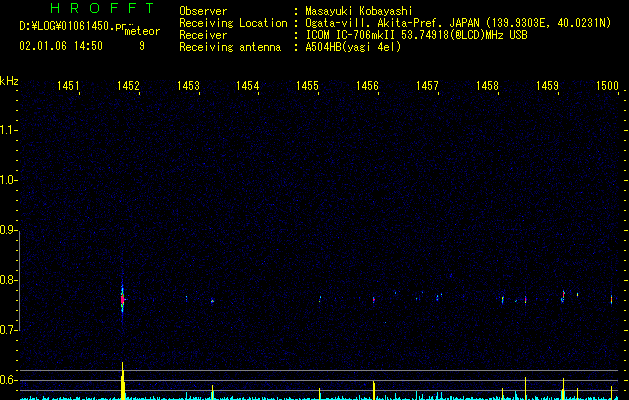
Task: Click the 1500 time axis label
Action: [607, 85]
